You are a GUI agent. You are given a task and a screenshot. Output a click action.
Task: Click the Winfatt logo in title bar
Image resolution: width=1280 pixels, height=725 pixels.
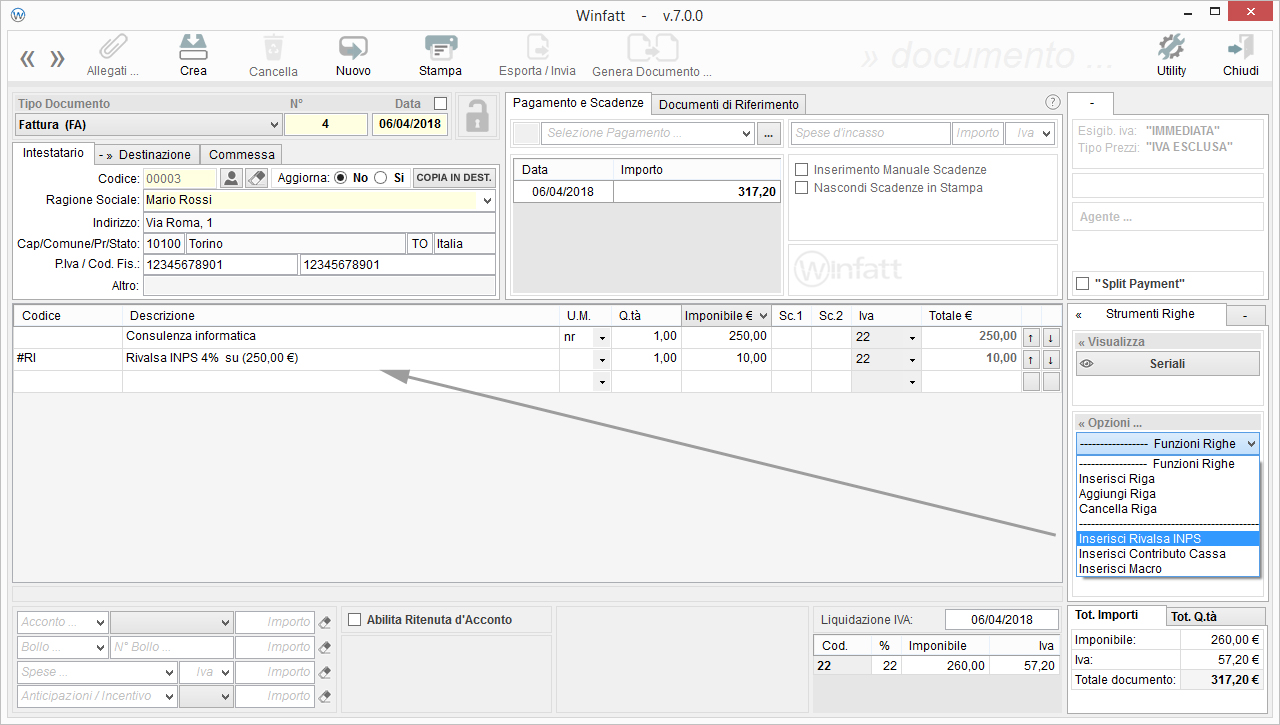coord(18,15)
